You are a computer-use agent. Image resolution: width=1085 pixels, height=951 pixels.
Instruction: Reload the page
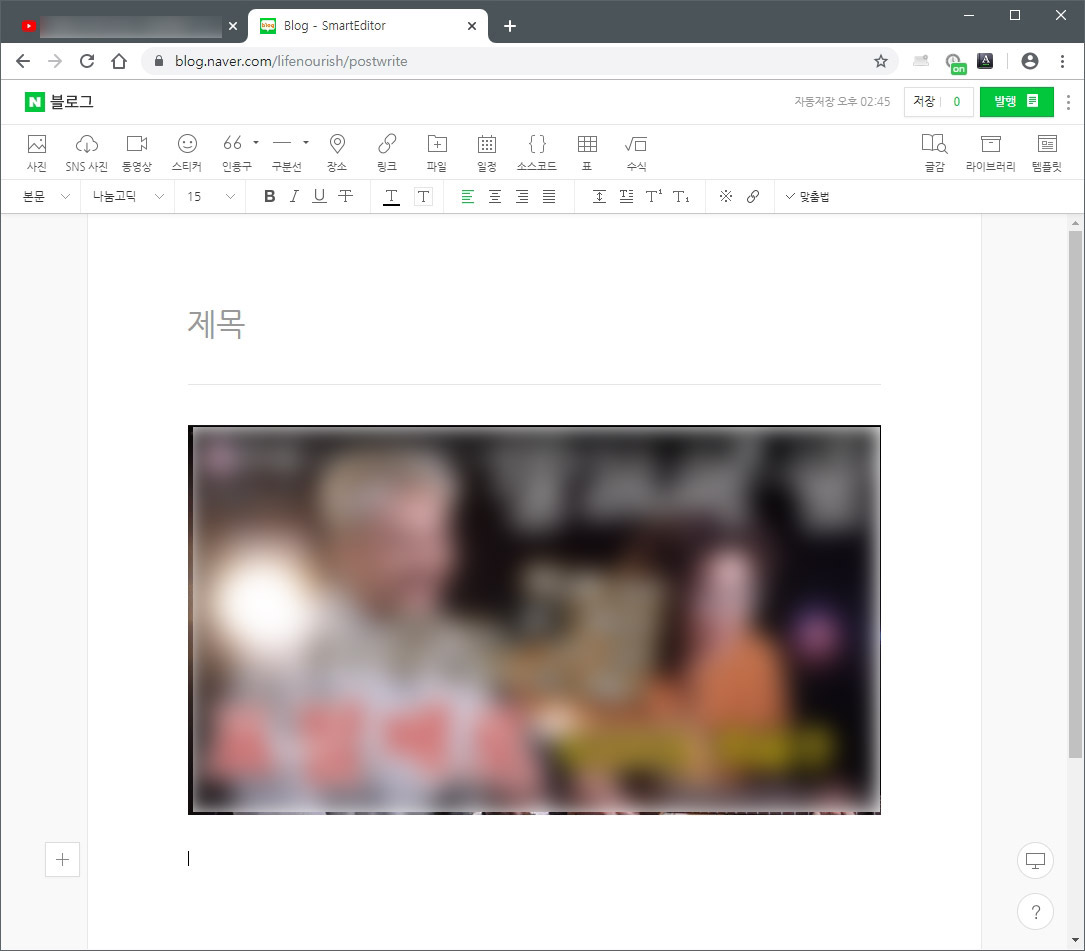pyautogui.click(x=86, y=61)
